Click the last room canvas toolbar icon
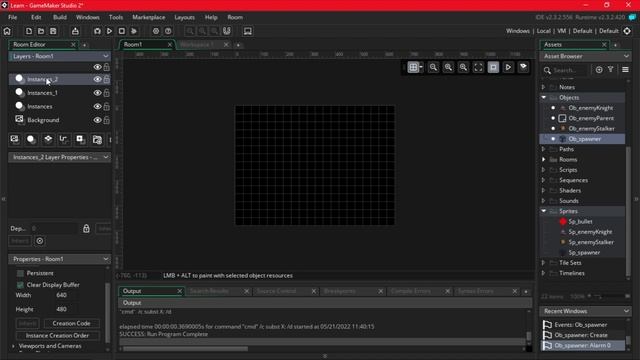The image size is (640, 360). 523,67
